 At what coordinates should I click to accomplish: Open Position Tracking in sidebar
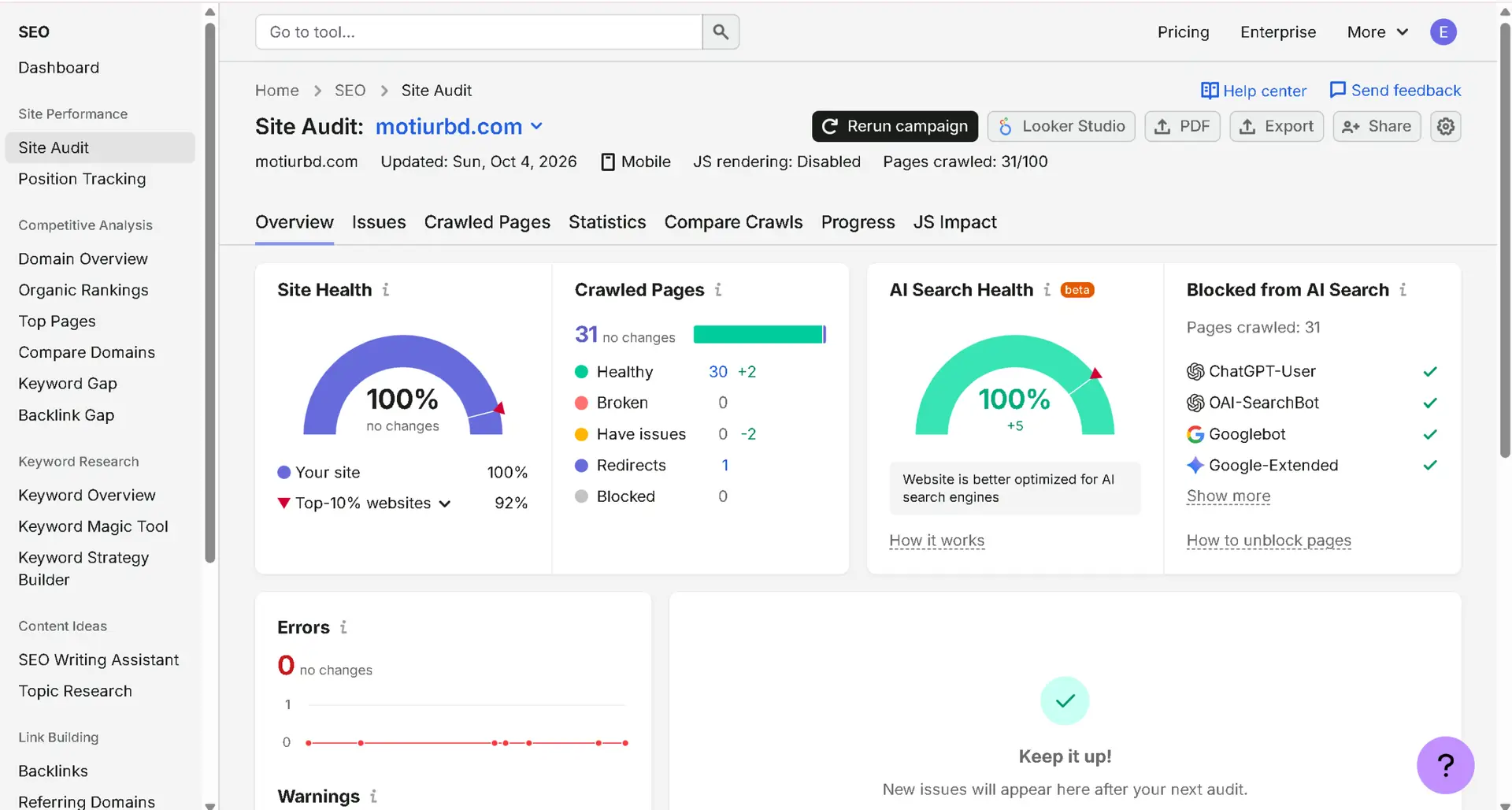[82, 179]
